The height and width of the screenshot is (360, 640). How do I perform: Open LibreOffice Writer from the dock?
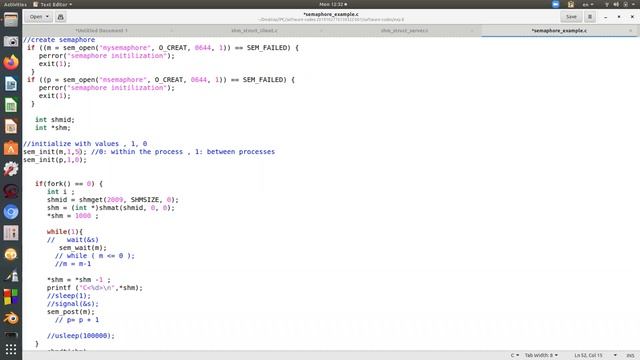[11, 84]
